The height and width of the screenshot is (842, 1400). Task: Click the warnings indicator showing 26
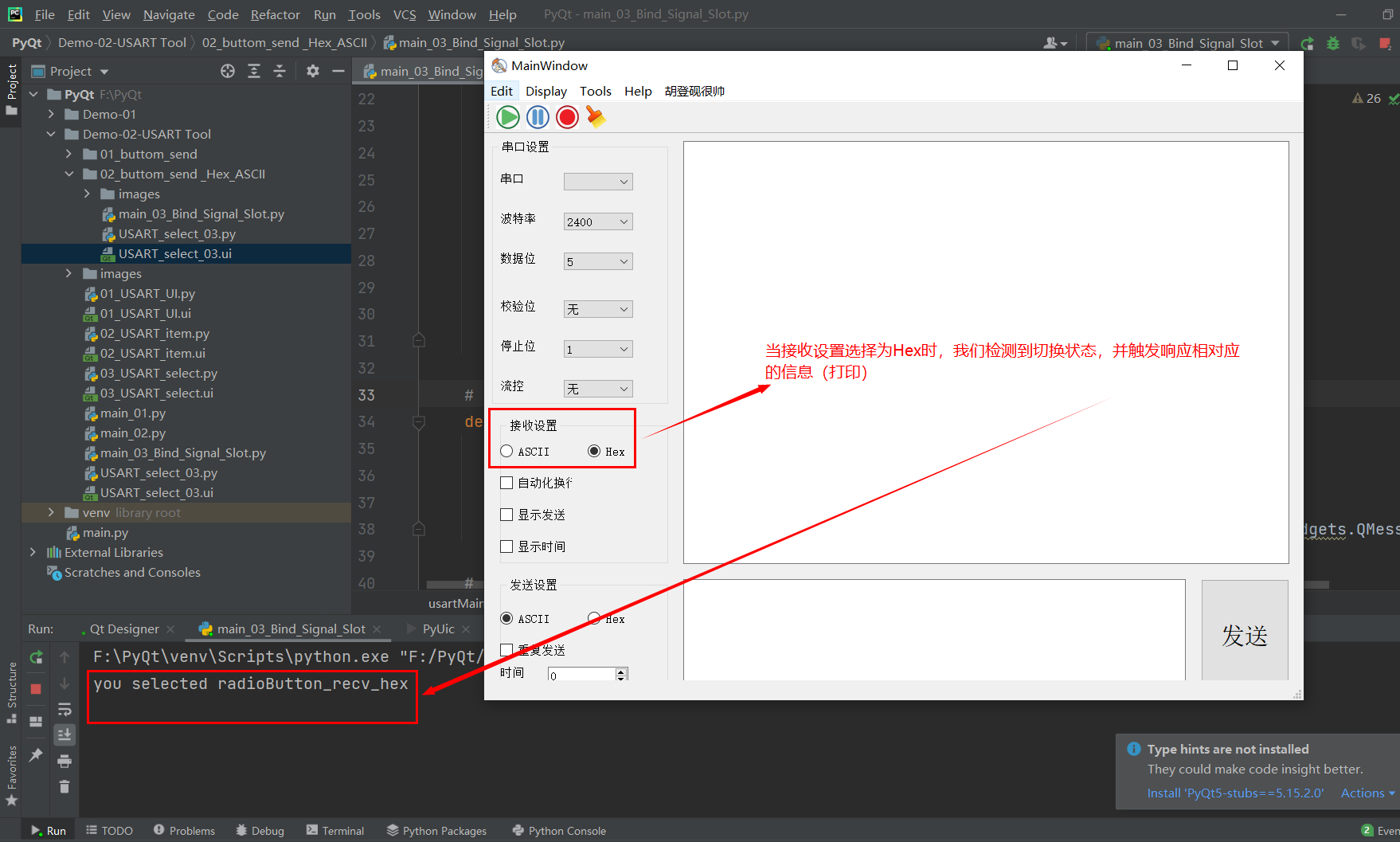pyautogui.click(x=1367, y=99)
